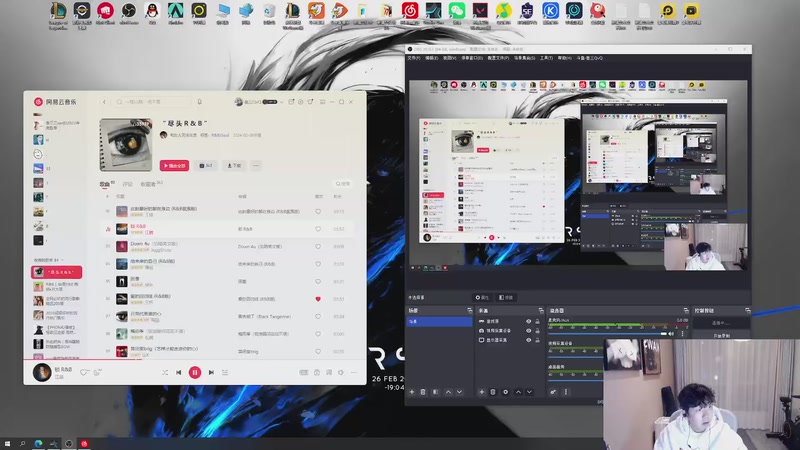This screenshot has width=800, height=450.
Task: Open Microsoft Edge from the taskbar
Action: tap(38, 444)
